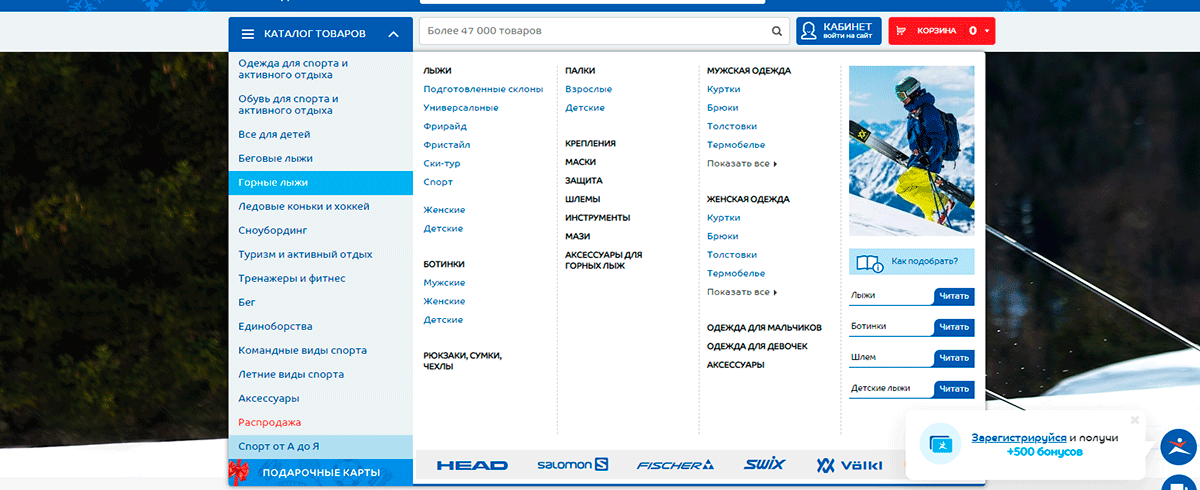Open the Кабинет login button
The height and width of the screenshot is (490, 1200).
click(x=838, y=31)
